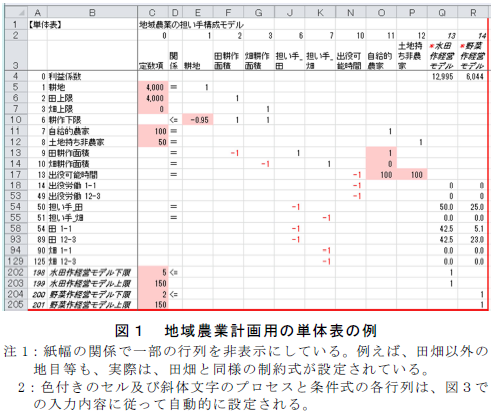Click the *野菜作経営モデル column heading cell

[473, 55]
